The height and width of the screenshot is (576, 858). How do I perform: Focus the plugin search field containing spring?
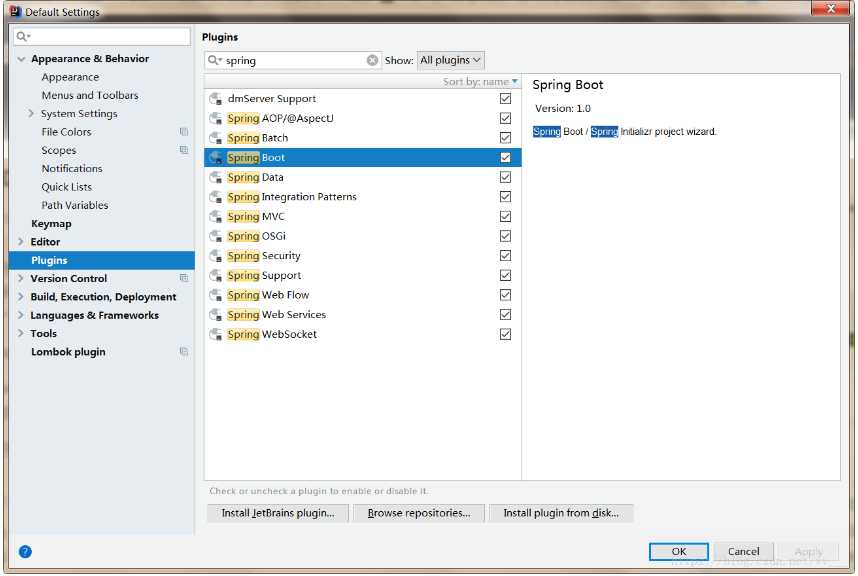(293, 60)
